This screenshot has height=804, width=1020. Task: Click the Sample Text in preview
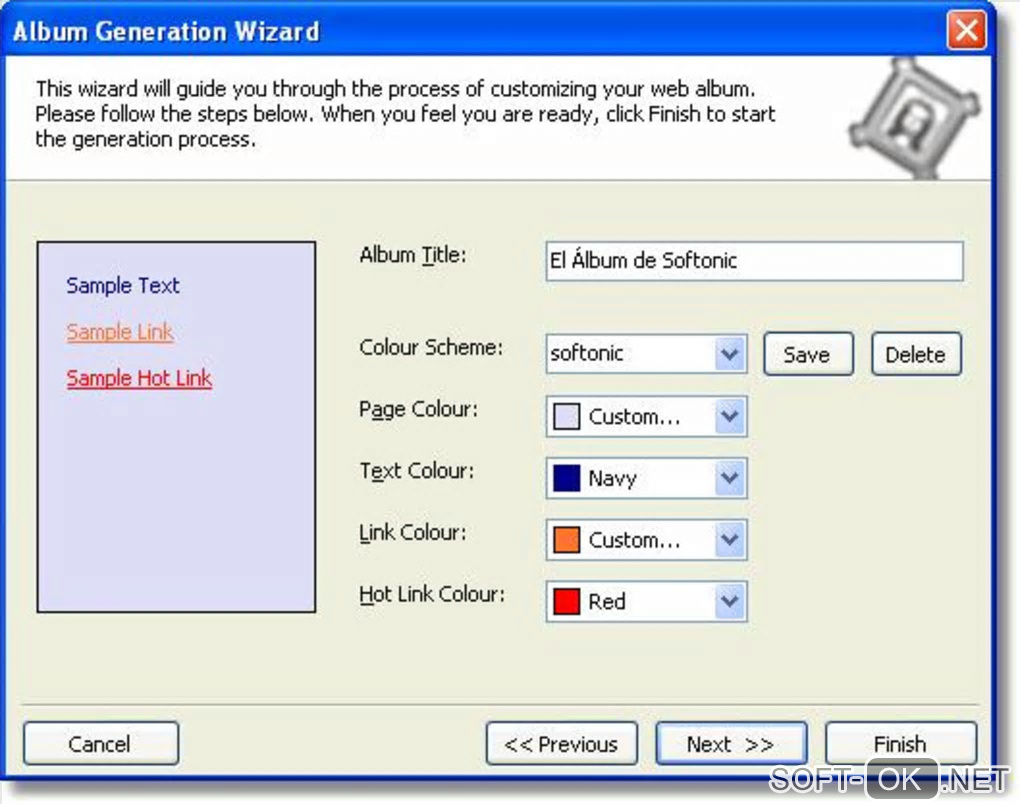(122, 286)
